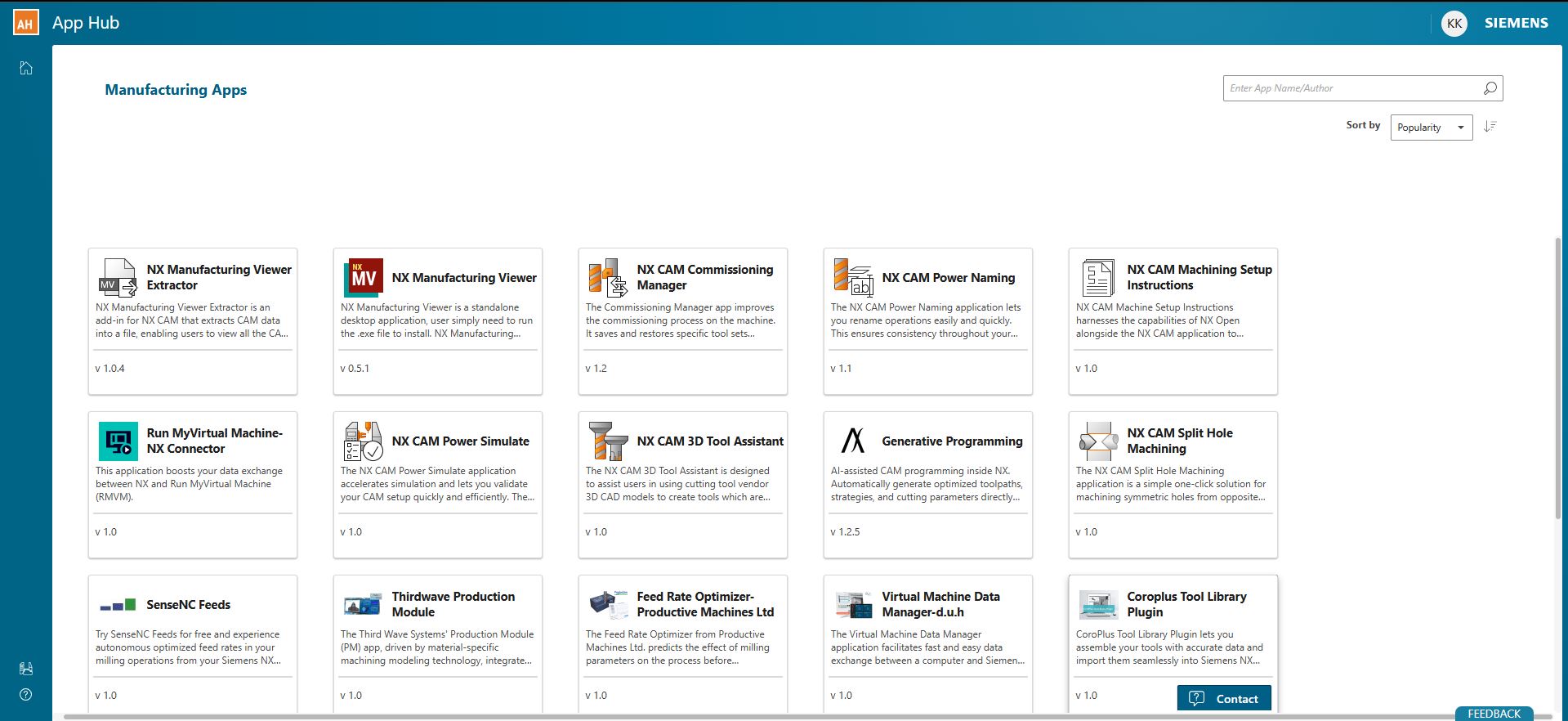Open NX CAM Commissioning Manager title

tap(704, 277)
